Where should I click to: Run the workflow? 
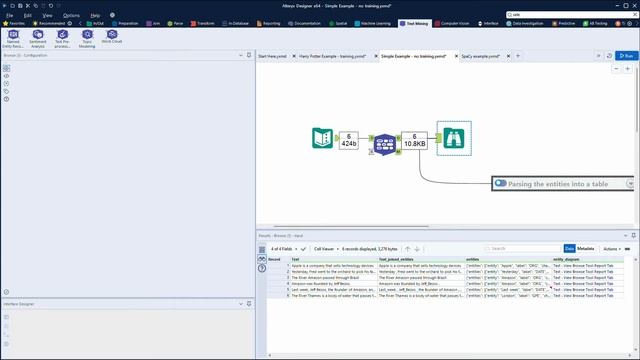pyautogui.click(x=627, y=56)
